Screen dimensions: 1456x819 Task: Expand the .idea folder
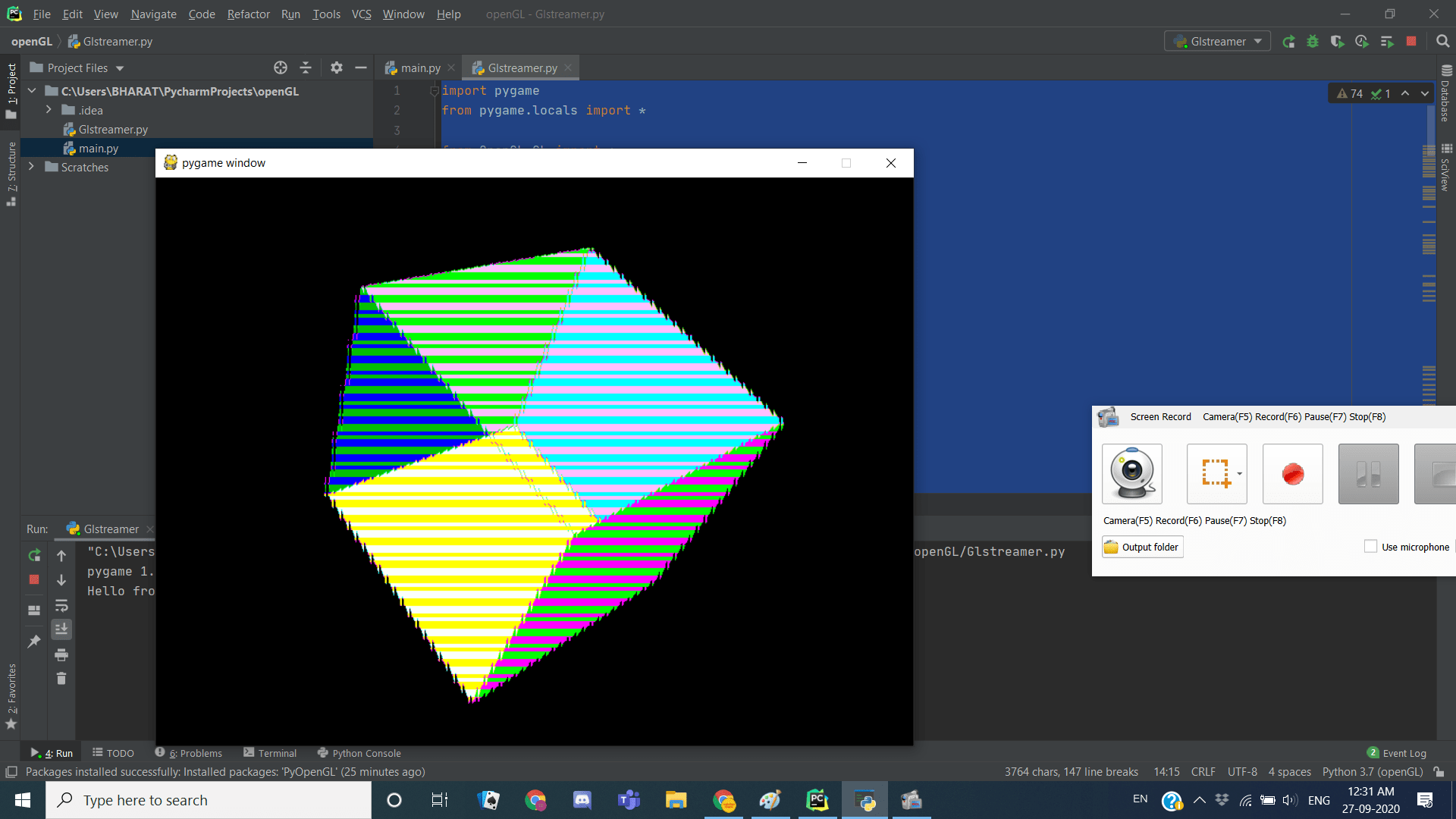pyautogui.click(x=49, y=110)
